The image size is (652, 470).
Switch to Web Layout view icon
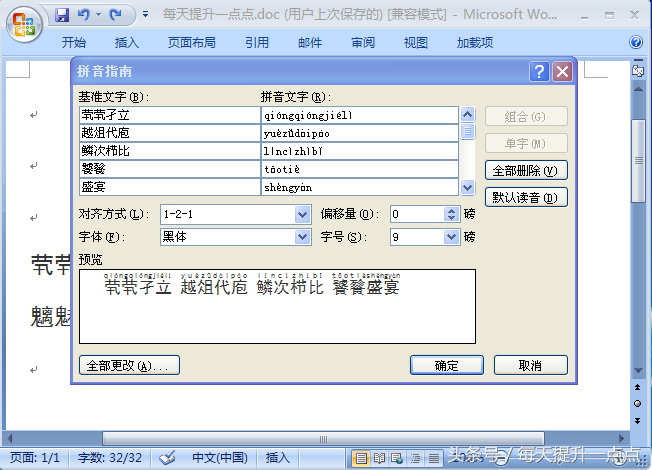(x=397, y=458)
